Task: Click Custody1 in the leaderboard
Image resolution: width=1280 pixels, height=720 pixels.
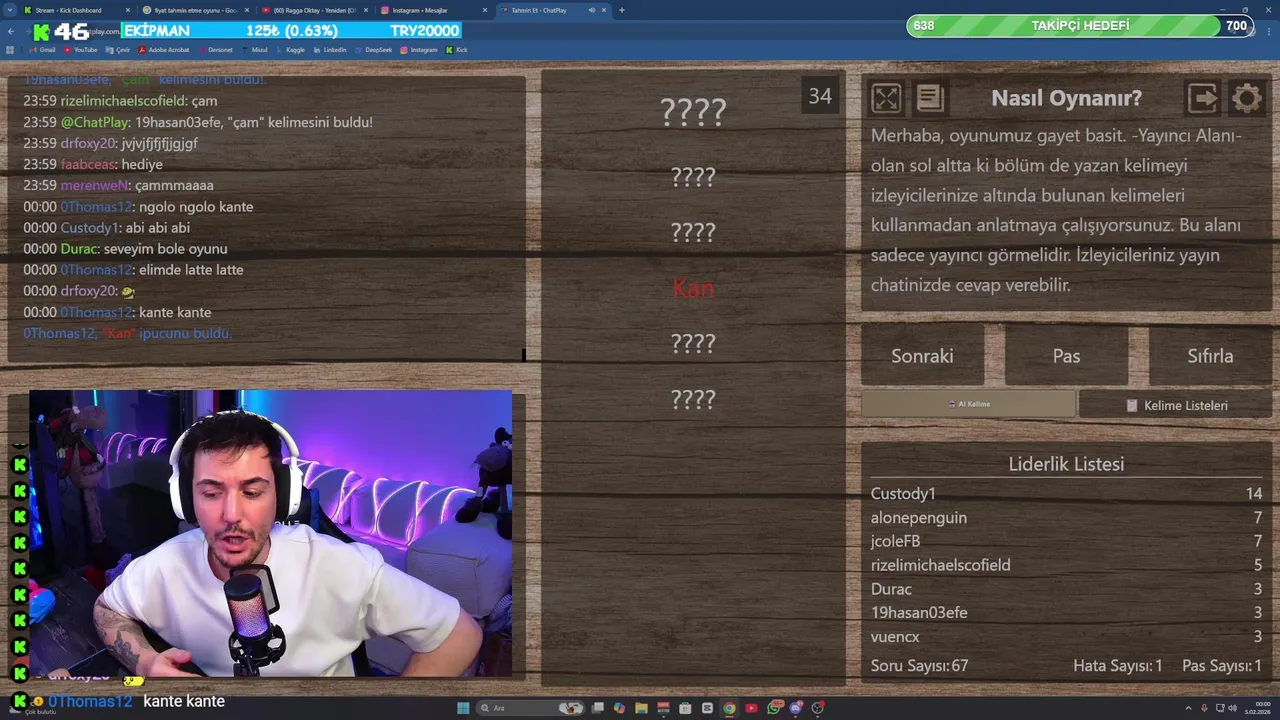Action: (x=903, y=493)
